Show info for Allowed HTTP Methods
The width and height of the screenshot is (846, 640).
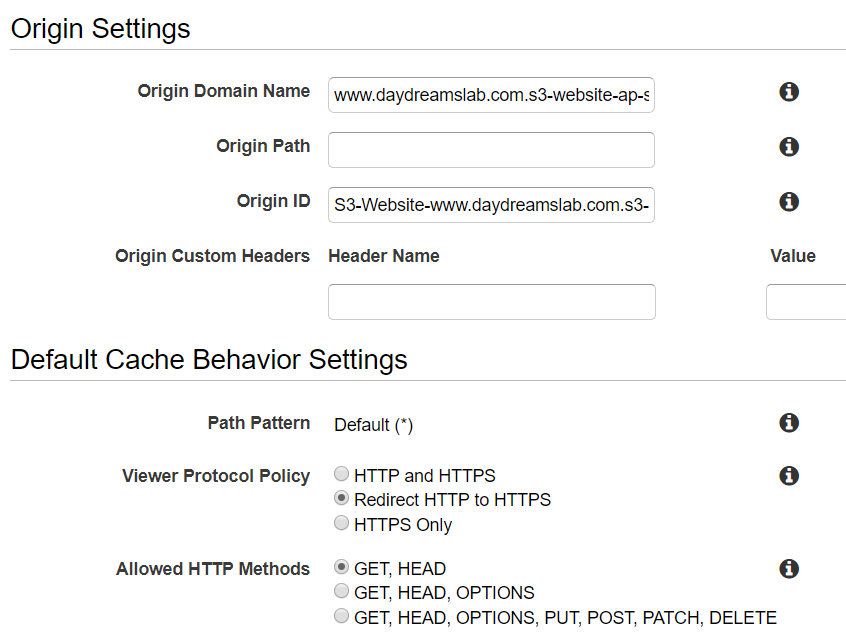pyautogui.click(x=789, y=569)
